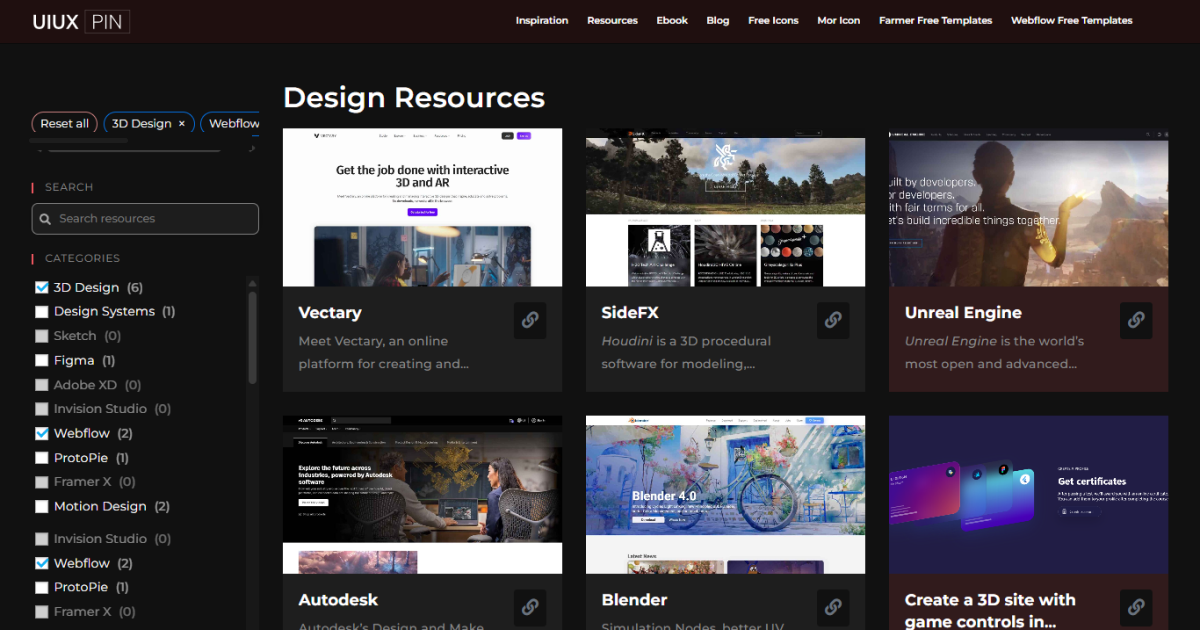The height and width of the screenshot is (630, 1200).
Task: Open the Unreal Engine card link icon
Action: pos(1136,321)
